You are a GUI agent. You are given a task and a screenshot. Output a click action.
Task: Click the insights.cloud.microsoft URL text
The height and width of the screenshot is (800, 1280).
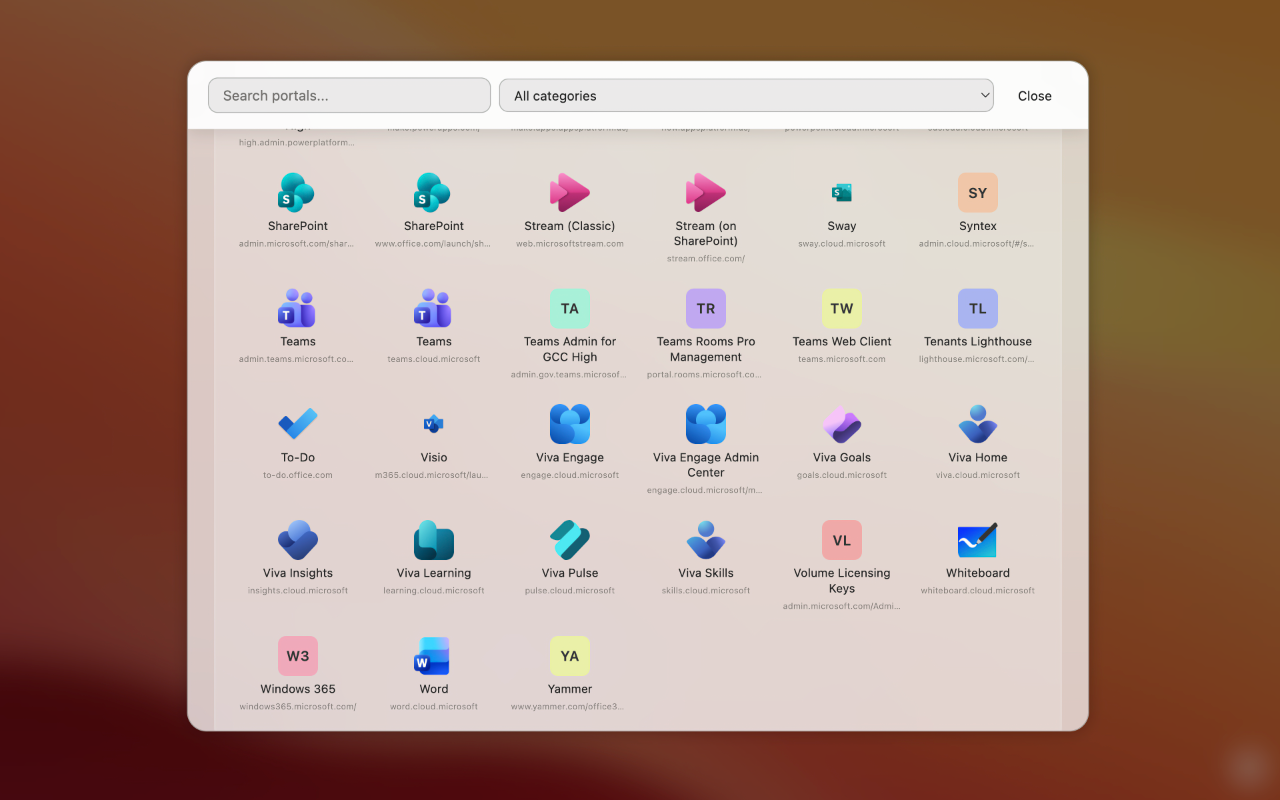(298, 591)
